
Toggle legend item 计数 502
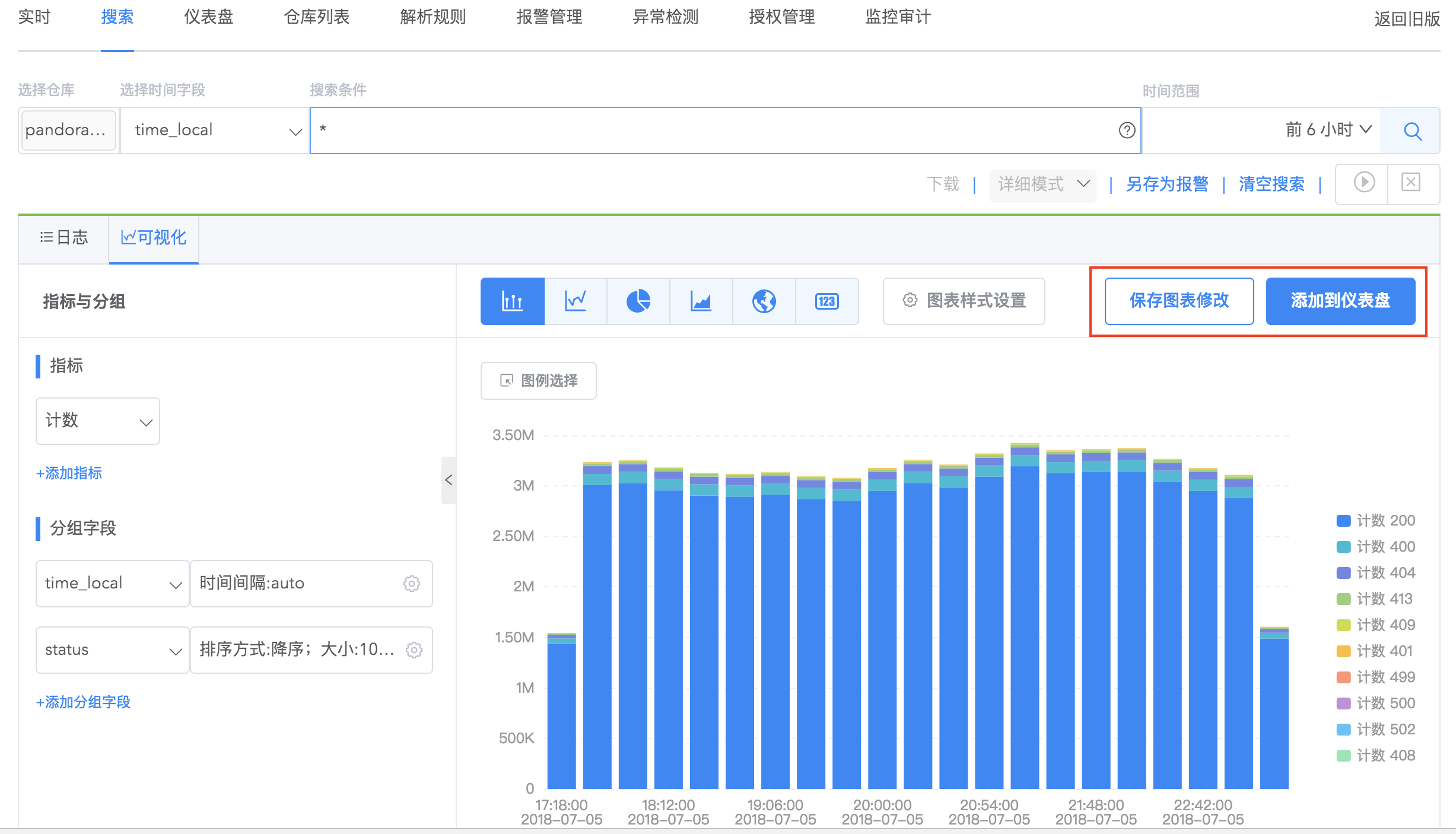[1375, 730]
